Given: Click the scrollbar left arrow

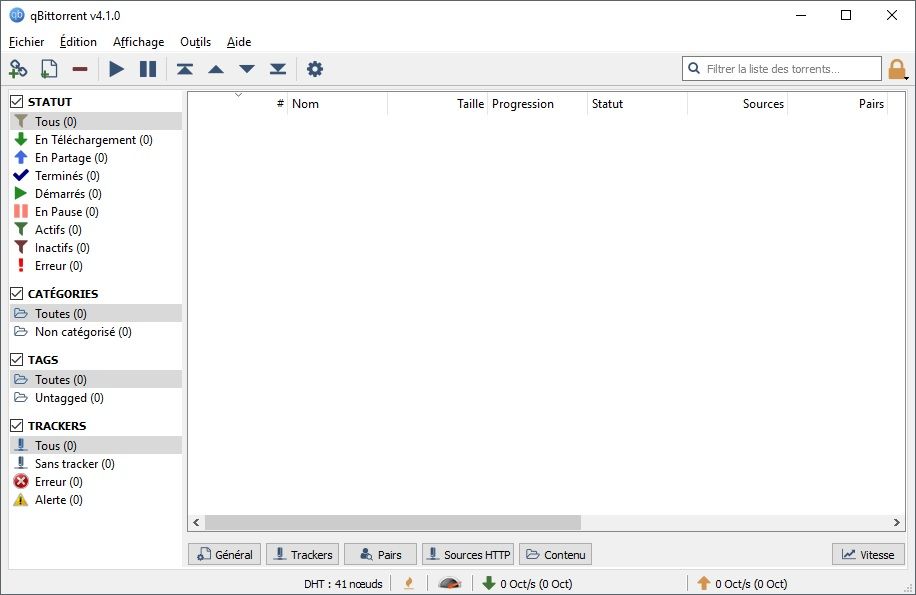Looking at the screenshot, I should 196,522.
